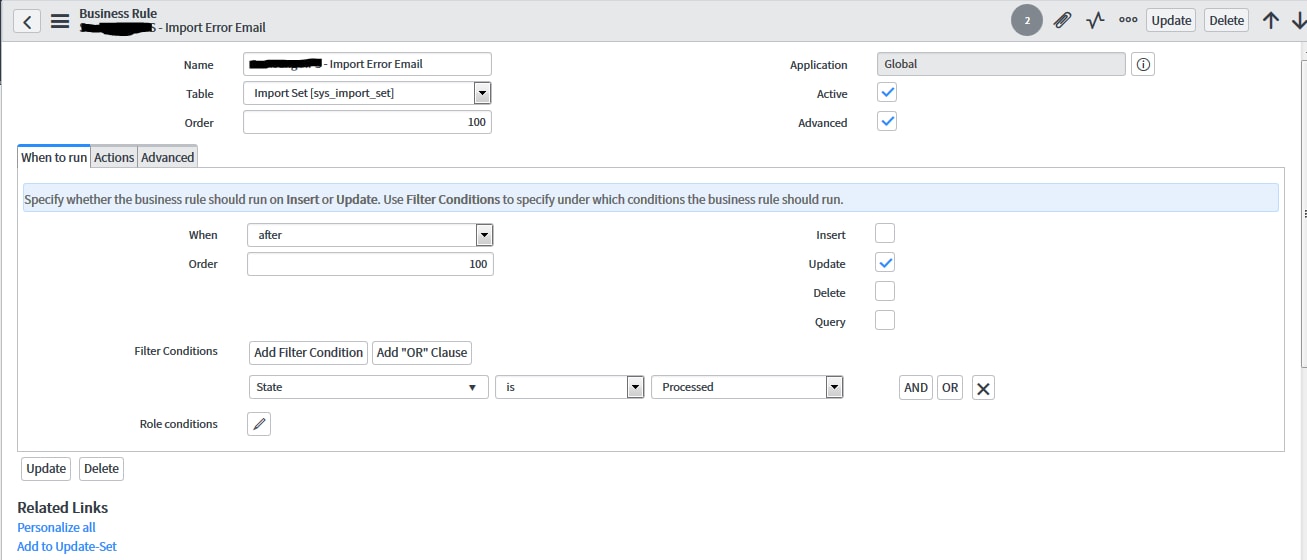1307x560 pixels.
Task: Toggle the Advanced checkbox
Action: [886, 122]
